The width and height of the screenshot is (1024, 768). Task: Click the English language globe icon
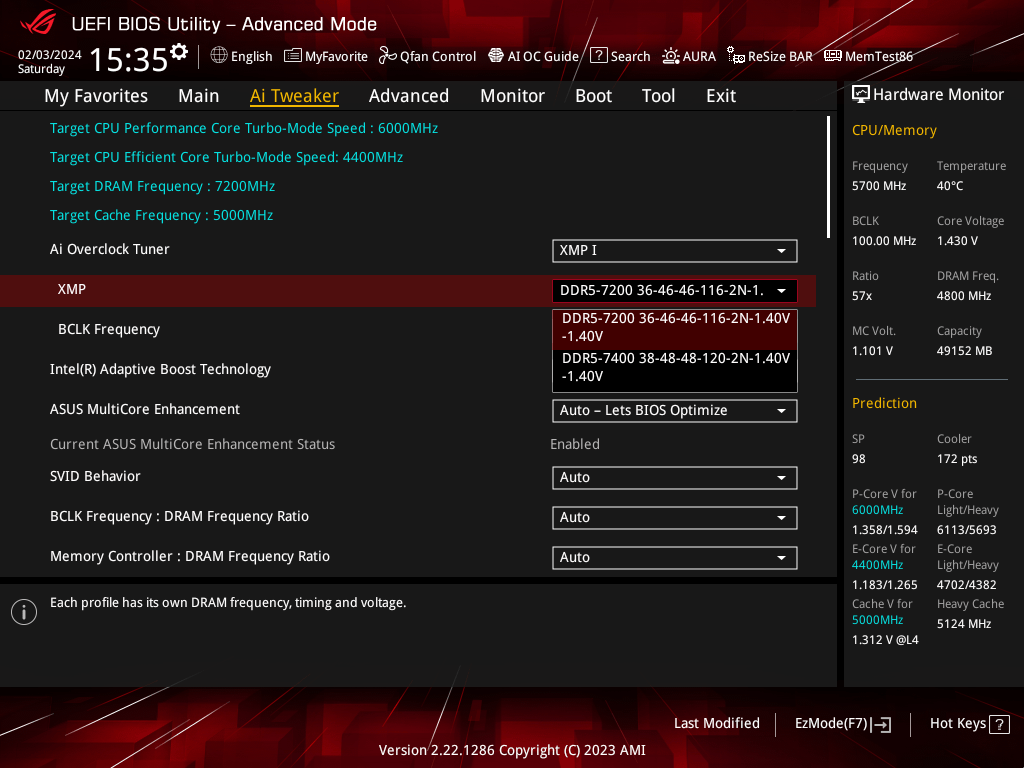(x=219, y=56)
